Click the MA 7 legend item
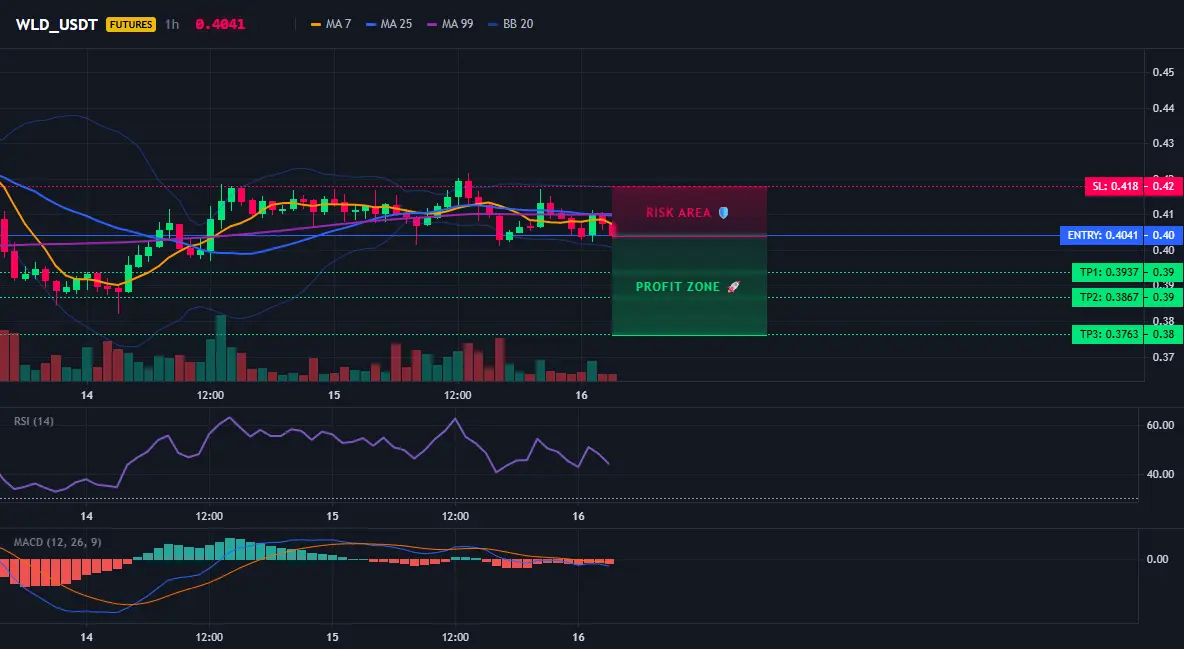This screenshot has width=1184, height=649. coord(331,24)
